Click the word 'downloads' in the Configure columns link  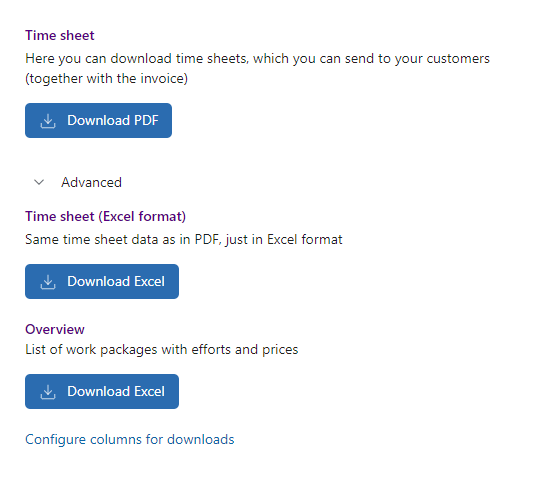click(x=201, y=439)
